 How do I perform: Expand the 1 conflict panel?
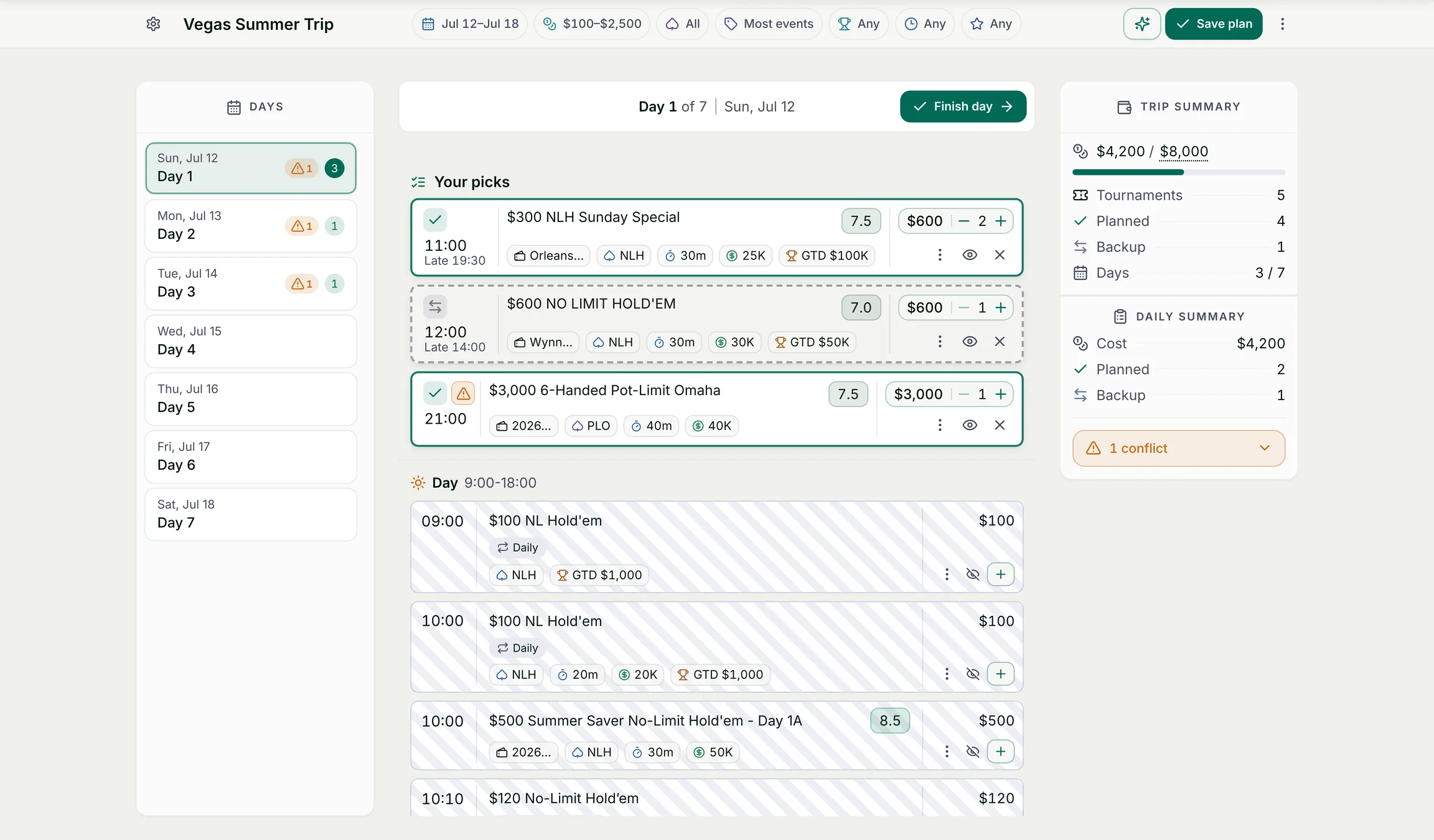1179,448
